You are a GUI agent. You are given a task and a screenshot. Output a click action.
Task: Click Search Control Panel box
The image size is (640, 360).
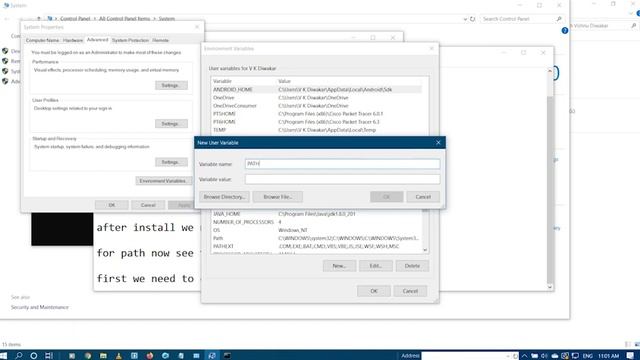(522, 19)
